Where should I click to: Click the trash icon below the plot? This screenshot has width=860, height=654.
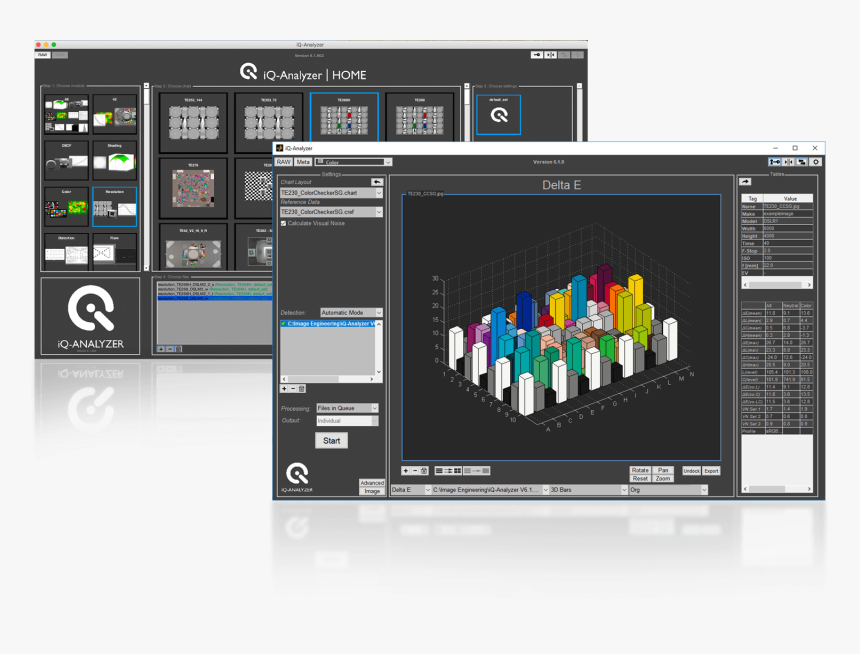tap(424, 471)
